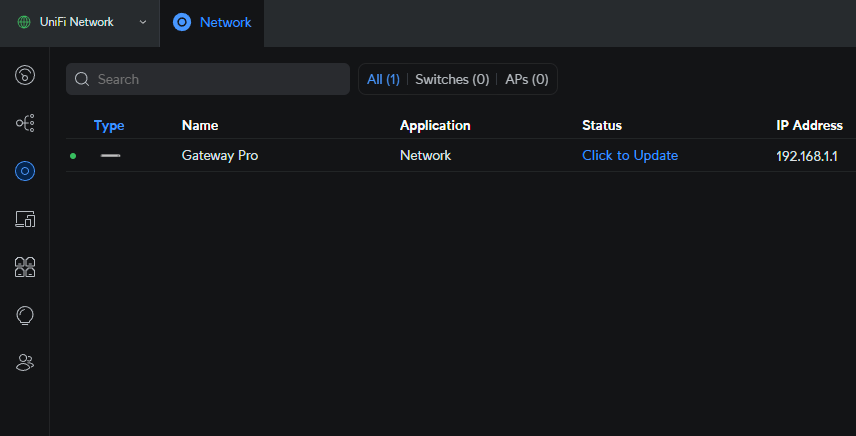Image resolution: width=856 pixels, height=436 pixels.
Task: Open the Client Devices sidebar icon
Action: [25, 219]
